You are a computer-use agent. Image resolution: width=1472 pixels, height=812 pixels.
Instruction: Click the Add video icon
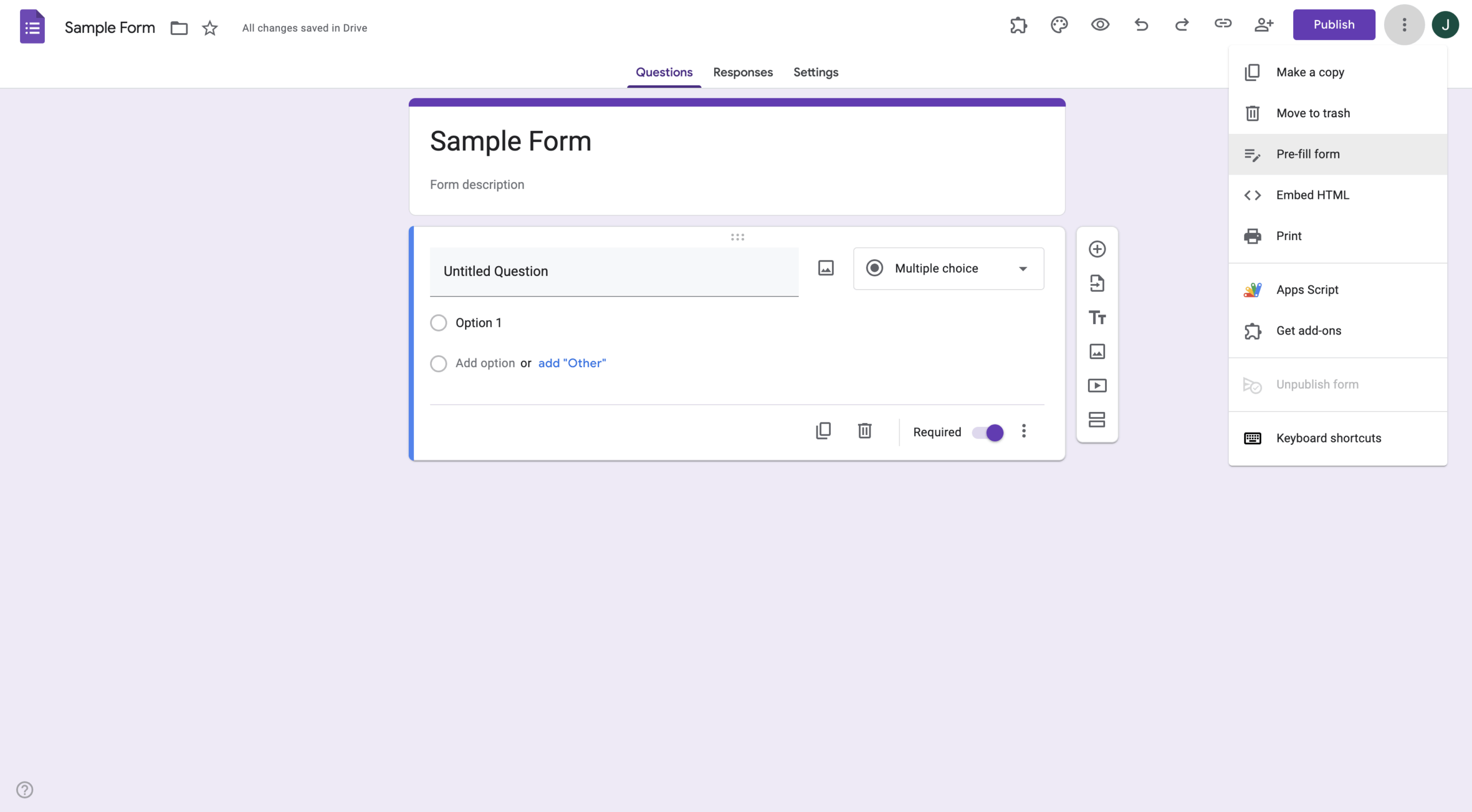[1097, 386]
